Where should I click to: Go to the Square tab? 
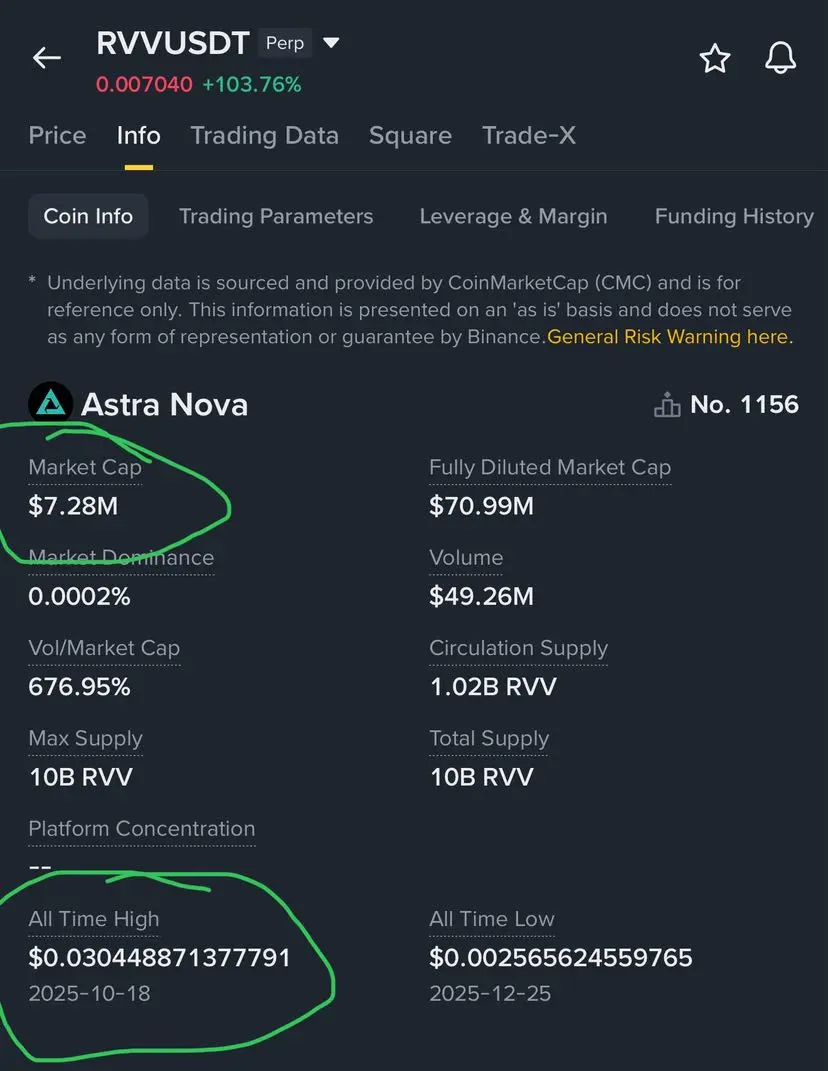[410, 135]
